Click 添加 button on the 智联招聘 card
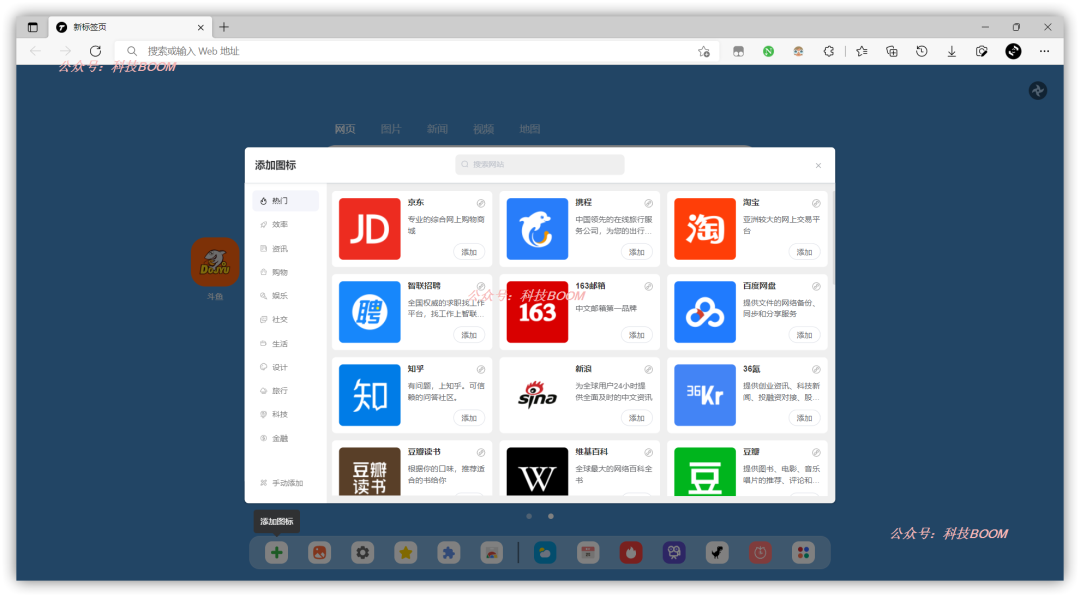This screenshot has height=597, width=1080. (x=469, y=335)
